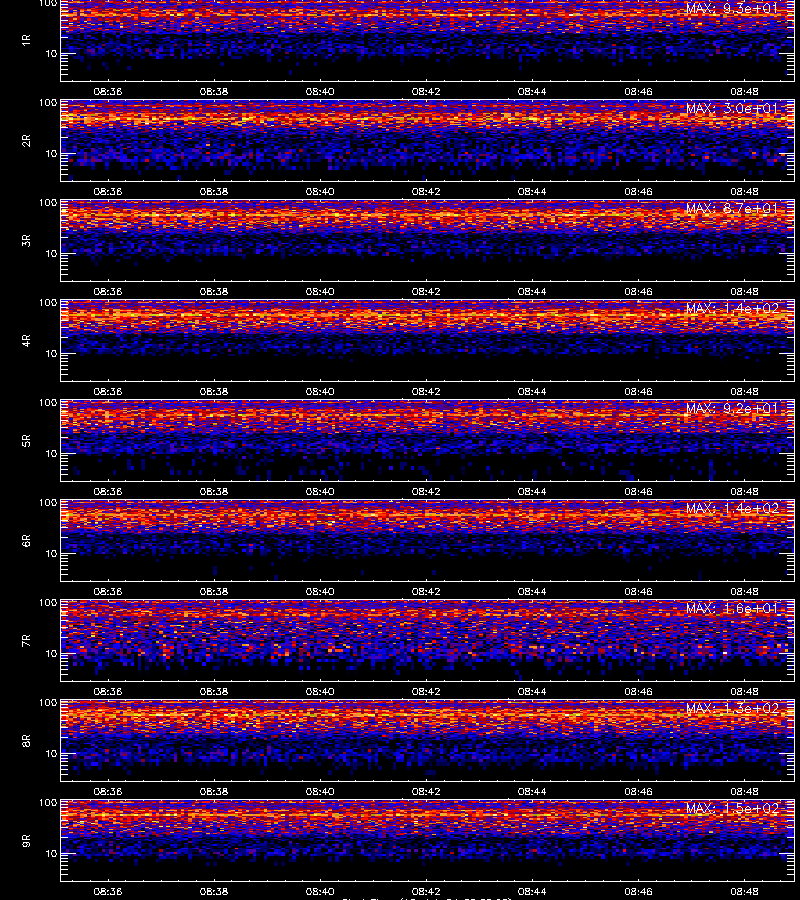800x900 pixels.
Task: Click the 100 y-axis label of panel 8R
Action: [48, 703]
